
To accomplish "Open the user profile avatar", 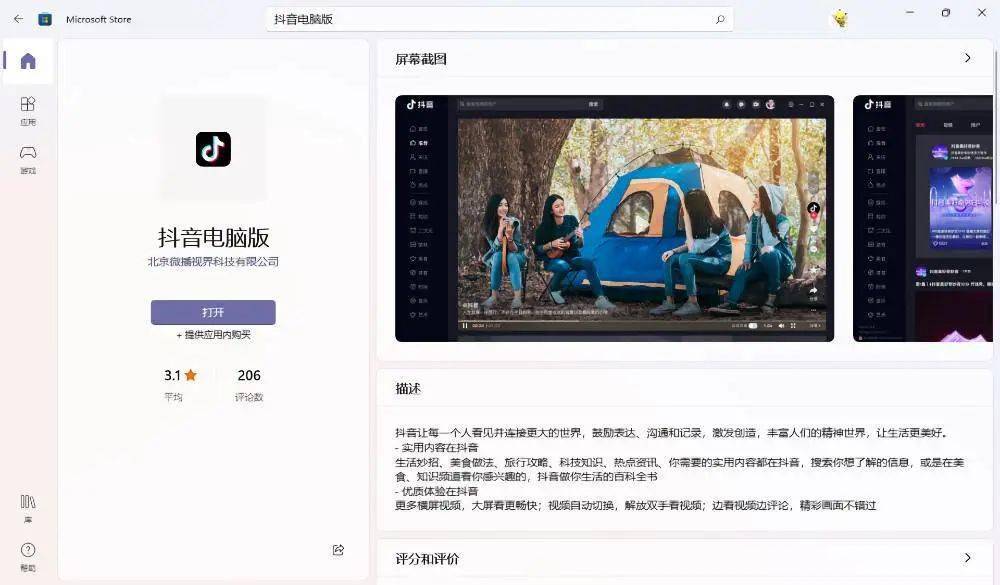I will [840, 19].
